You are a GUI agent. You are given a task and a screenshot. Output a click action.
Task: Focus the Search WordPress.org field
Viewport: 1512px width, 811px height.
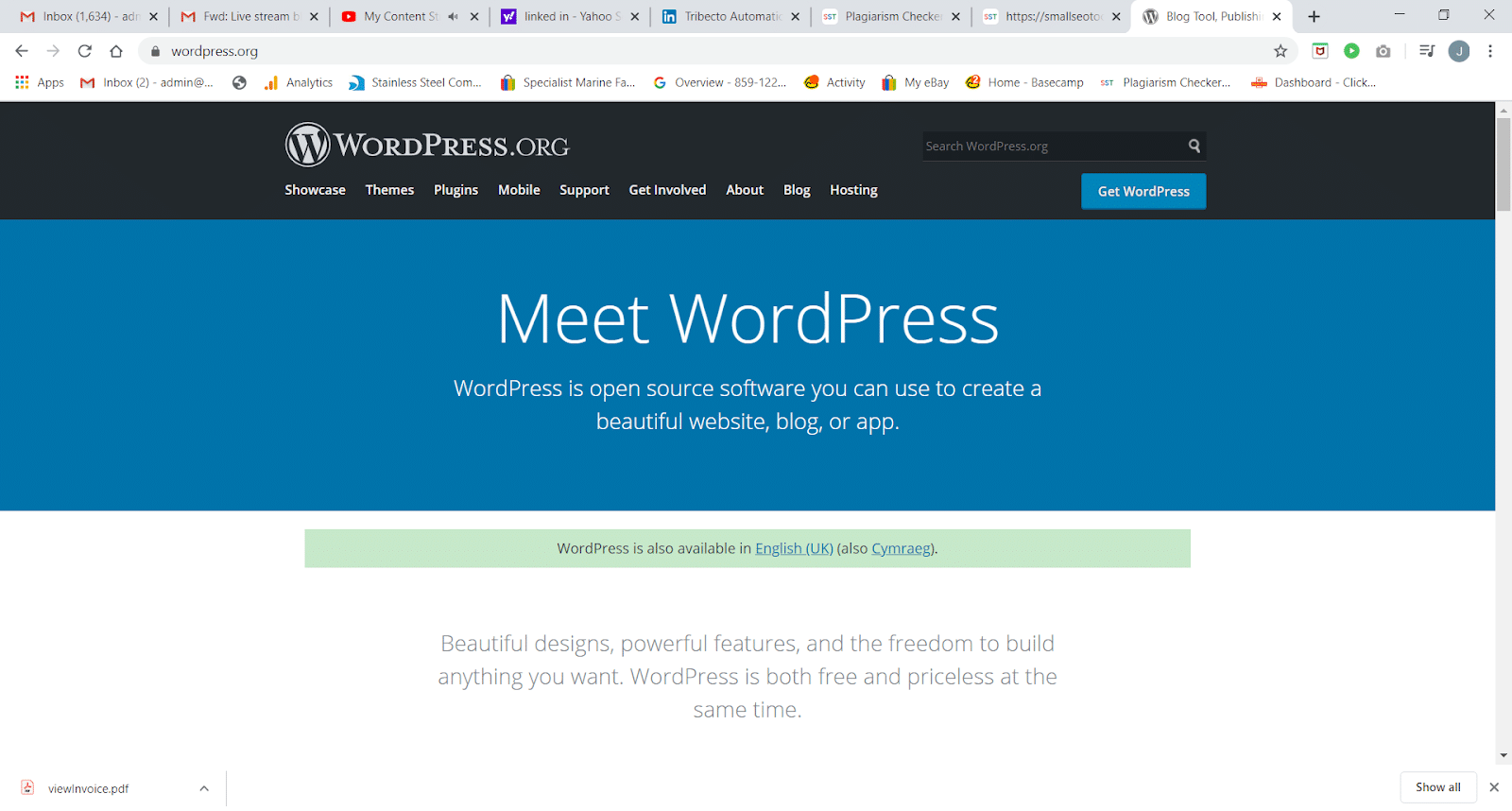tap(1054, 146)
